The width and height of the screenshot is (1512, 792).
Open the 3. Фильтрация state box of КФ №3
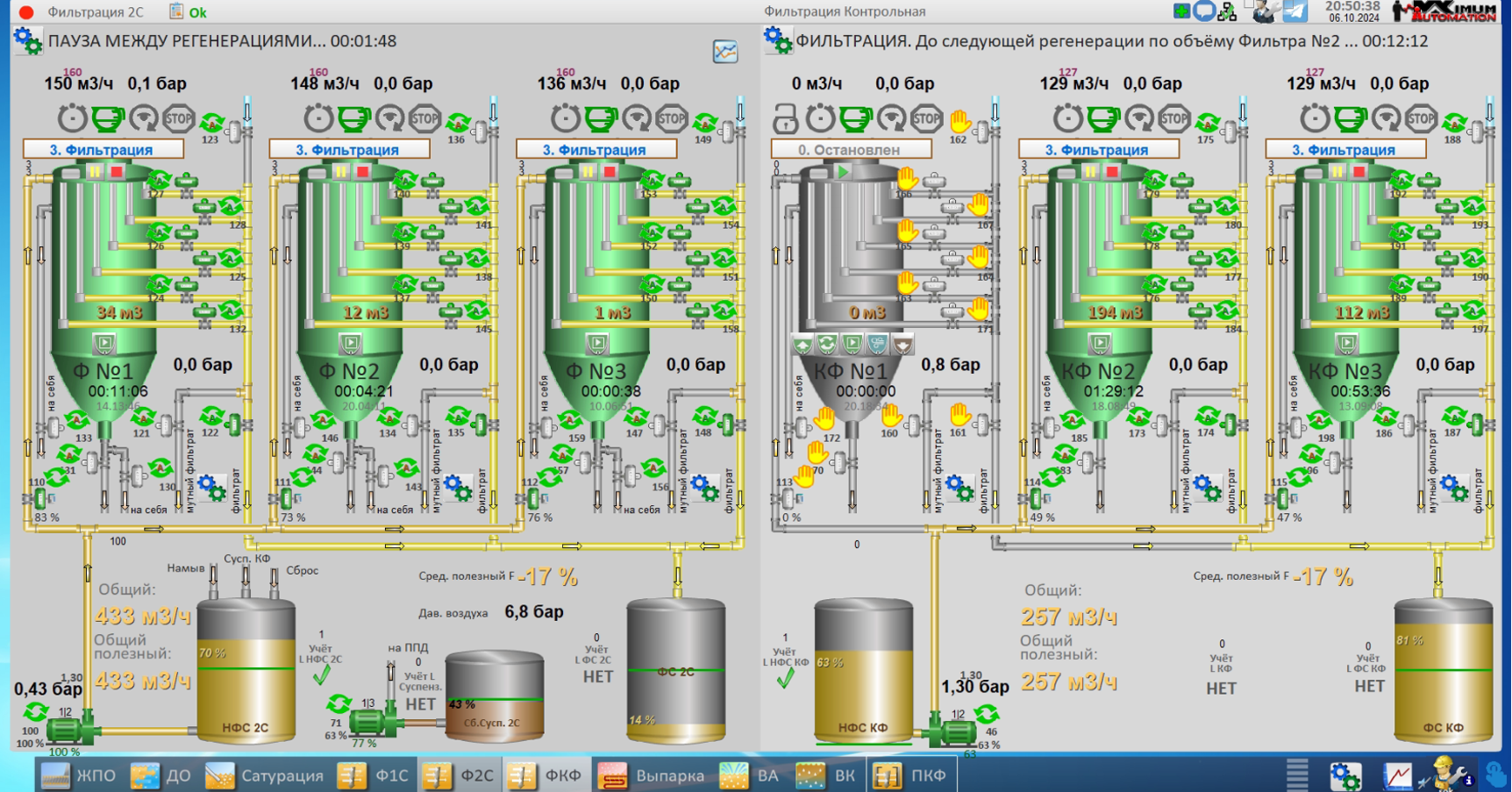pos(1345,149)
